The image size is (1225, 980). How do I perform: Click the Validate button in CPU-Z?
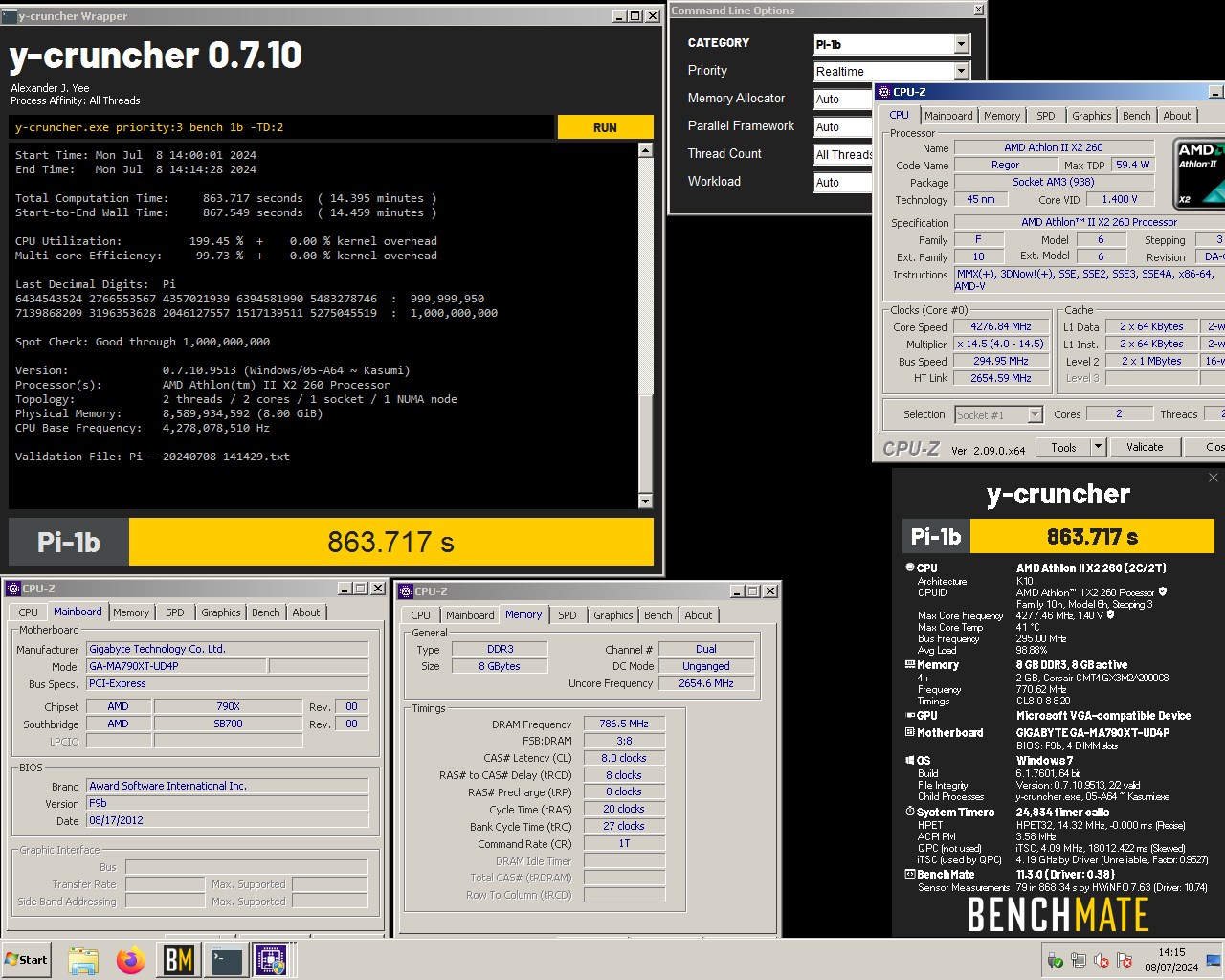click(1145, 447)
